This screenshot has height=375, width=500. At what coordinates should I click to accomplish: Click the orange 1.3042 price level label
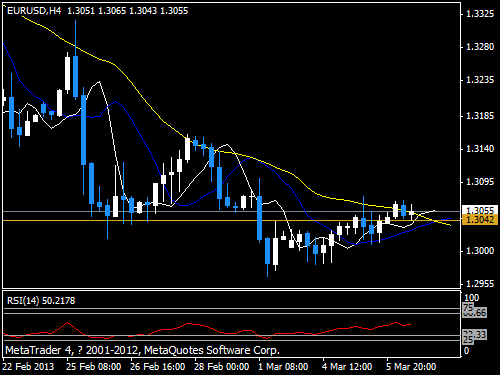point(480,219)
